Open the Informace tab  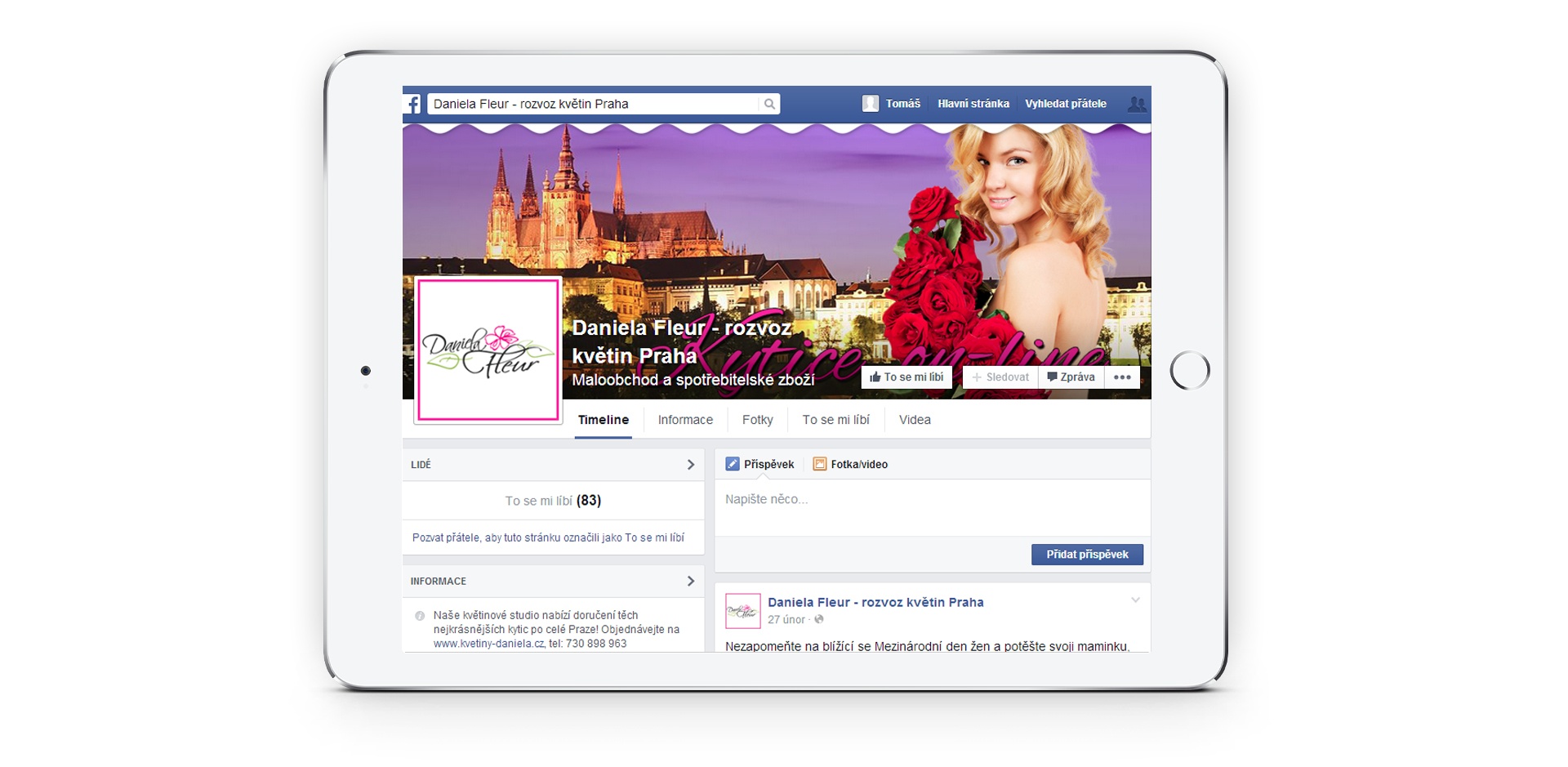[685, 420]
